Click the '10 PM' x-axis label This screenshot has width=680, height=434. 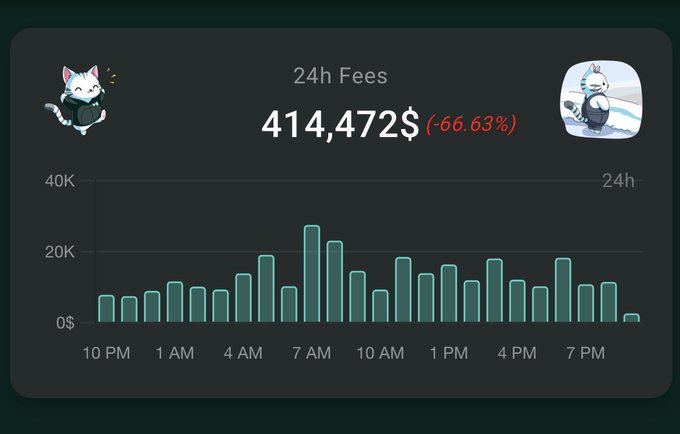coord(106,353)
